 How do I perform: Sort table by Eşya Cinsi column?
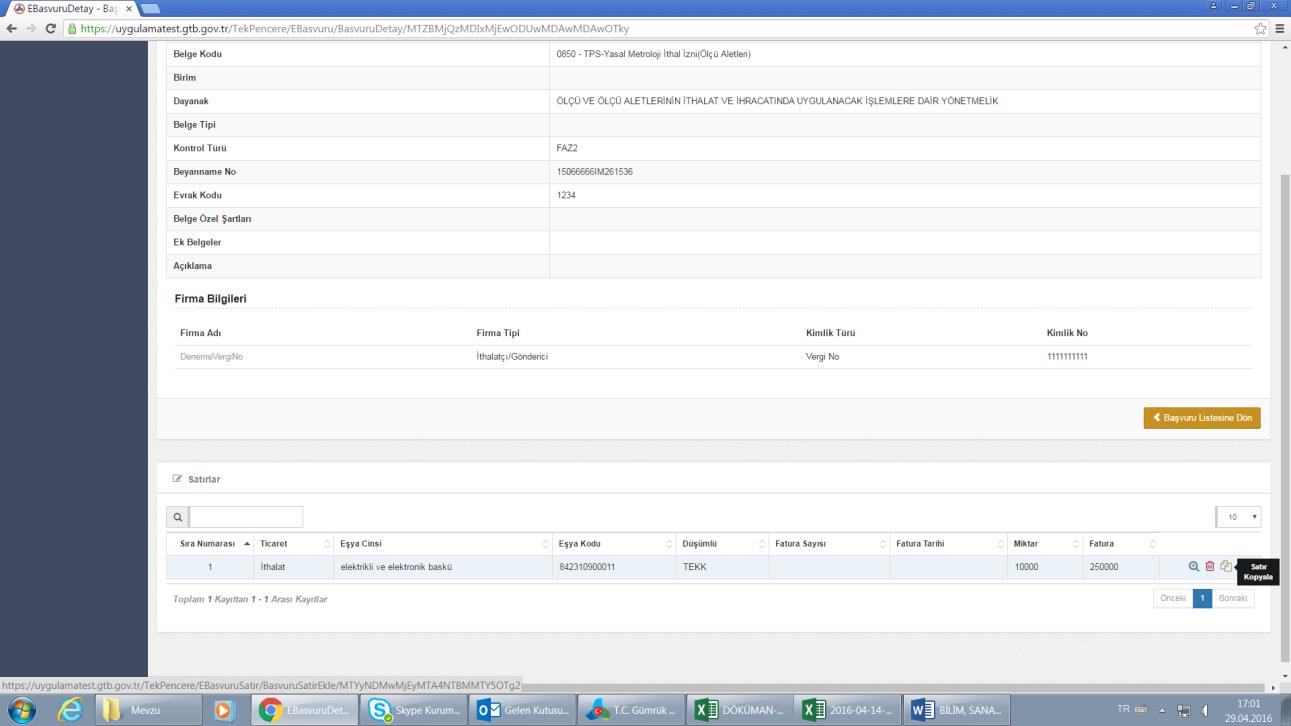click(443, 543)
